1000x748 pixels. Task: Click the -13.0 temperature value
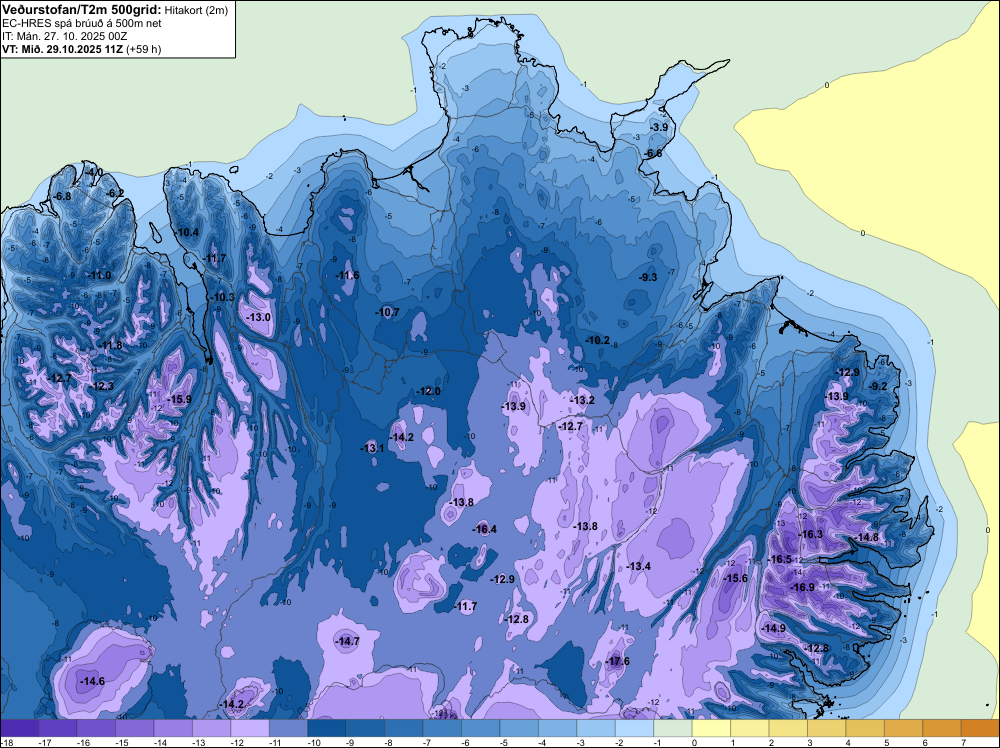click(259, 318)
